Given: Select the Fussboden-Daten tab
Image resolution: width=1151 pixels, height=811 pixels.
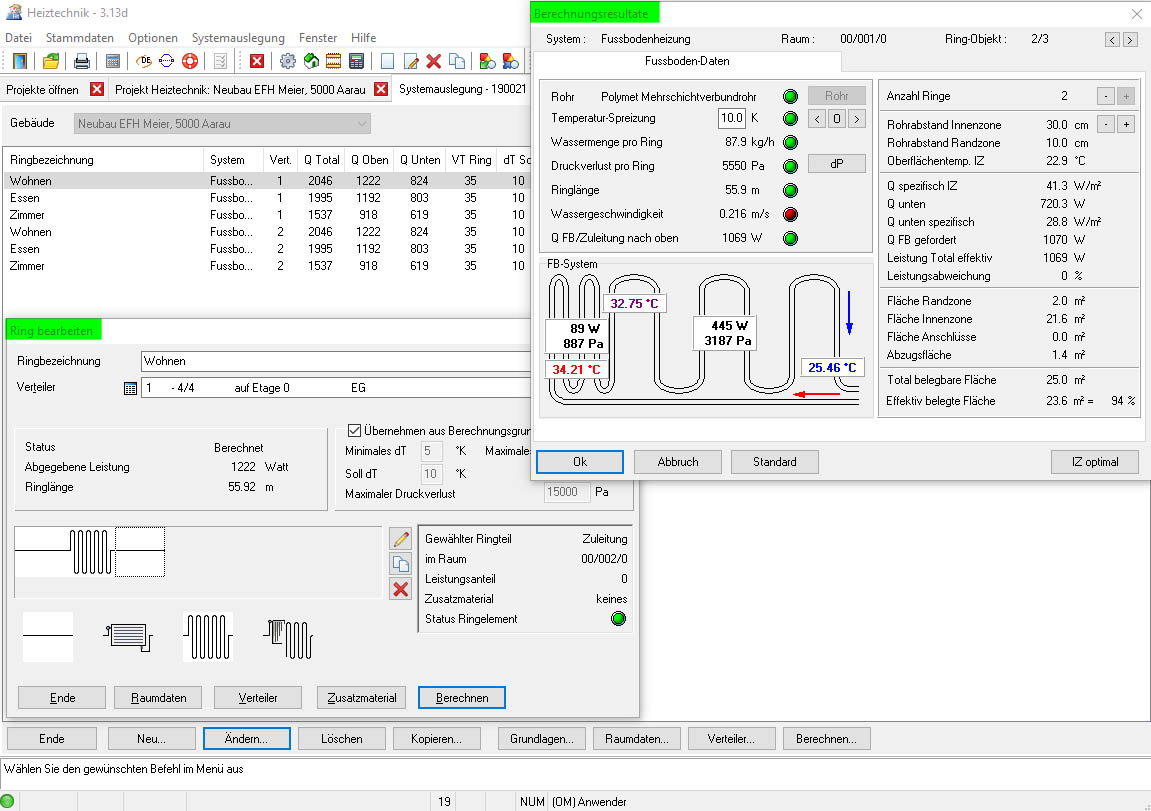Looking at the screenshot, I should click(x=687, y=61).
